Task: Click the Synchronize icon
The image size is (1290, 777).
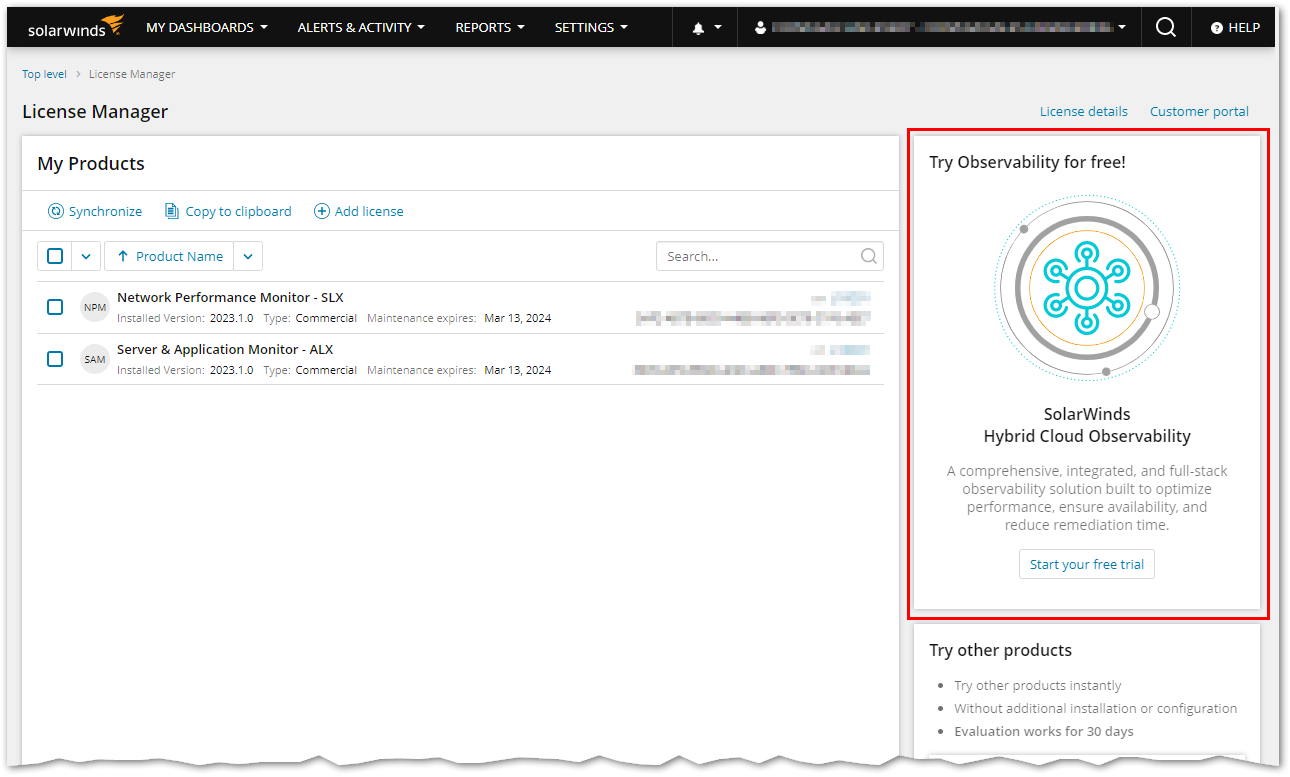Action: coord(56,211)
